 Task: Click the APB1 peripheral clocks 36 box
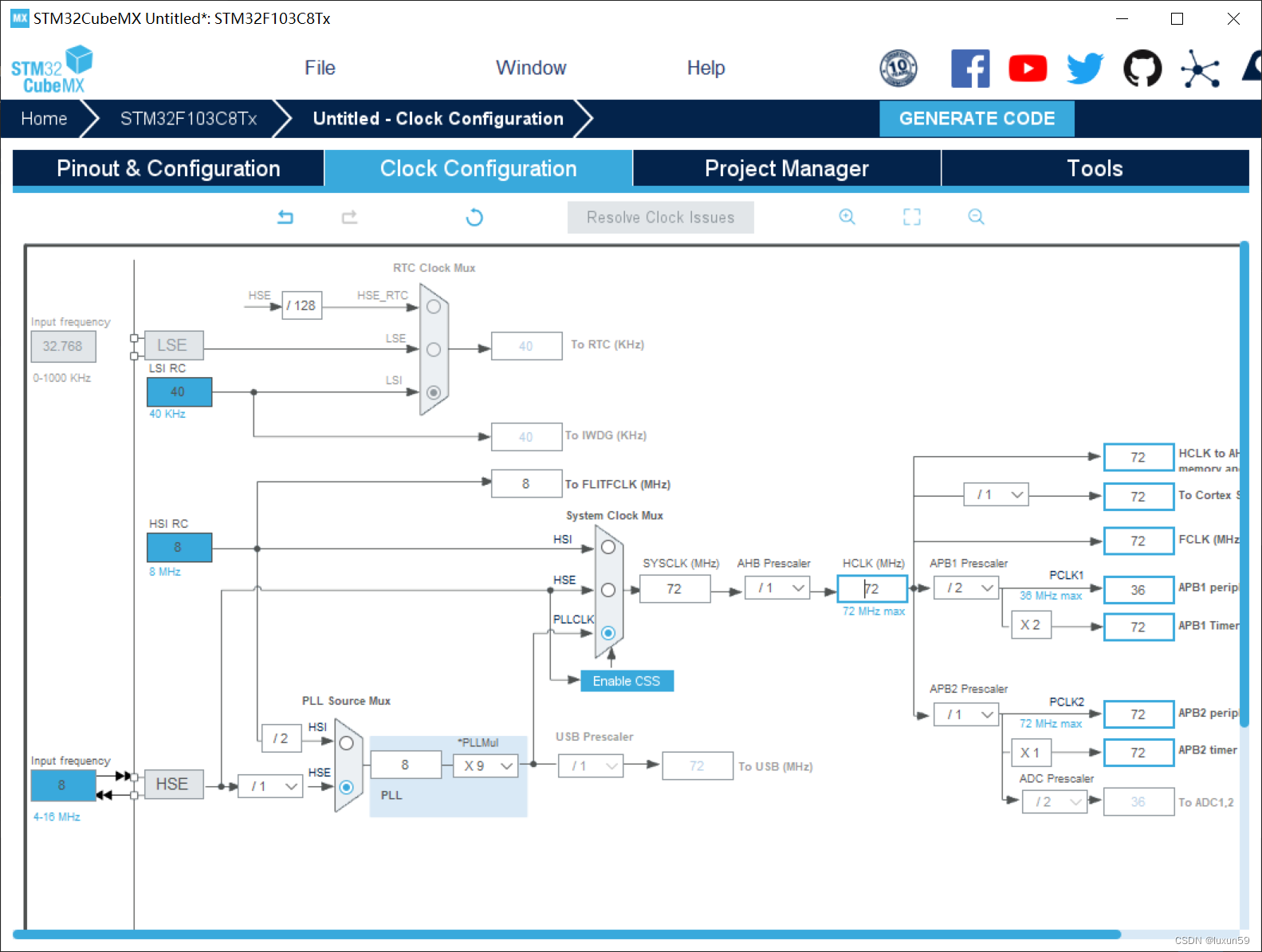(1138, 589)
